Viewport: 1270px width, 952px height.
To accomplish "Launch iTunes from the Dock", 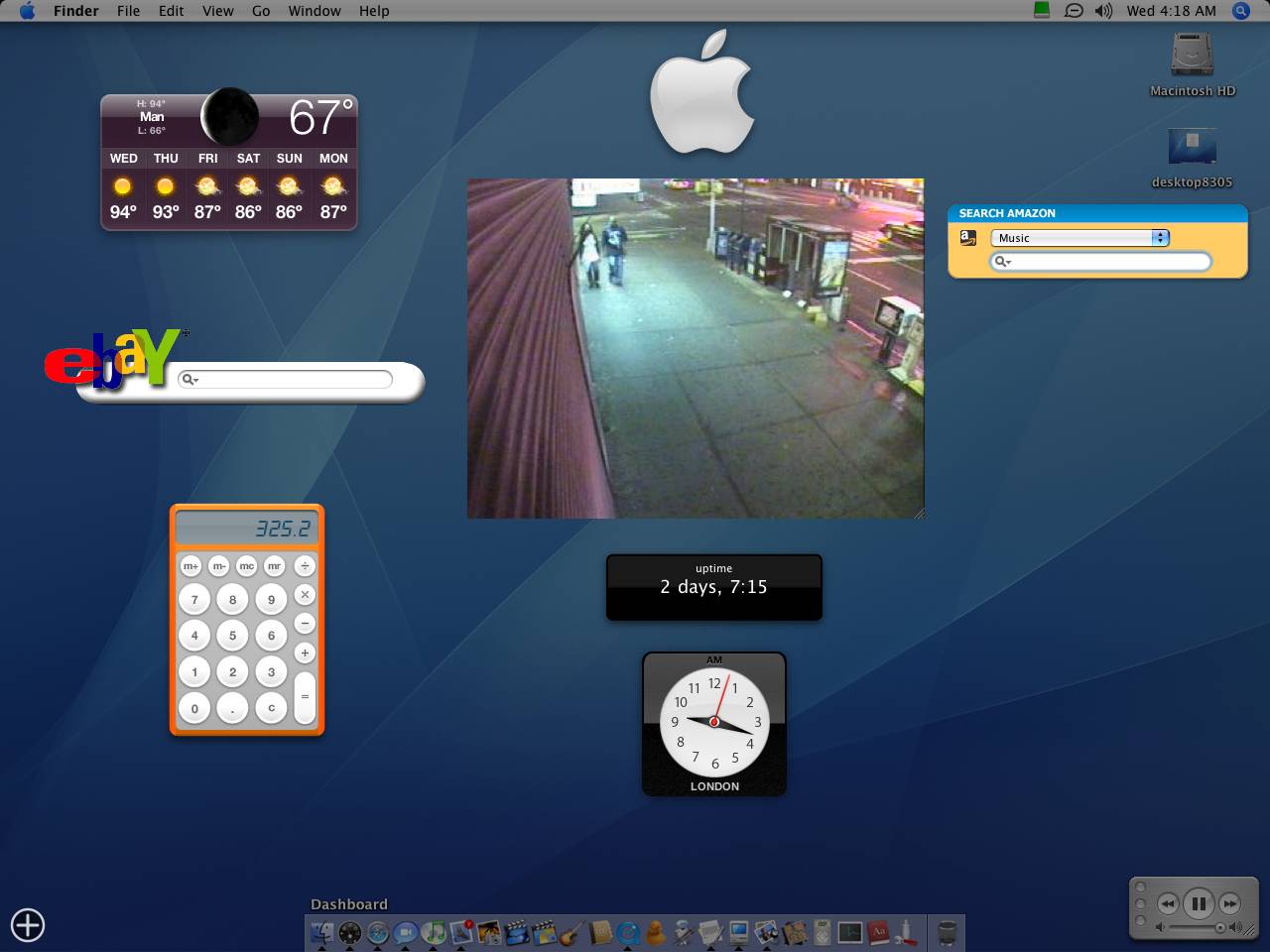I will point(434,932).
